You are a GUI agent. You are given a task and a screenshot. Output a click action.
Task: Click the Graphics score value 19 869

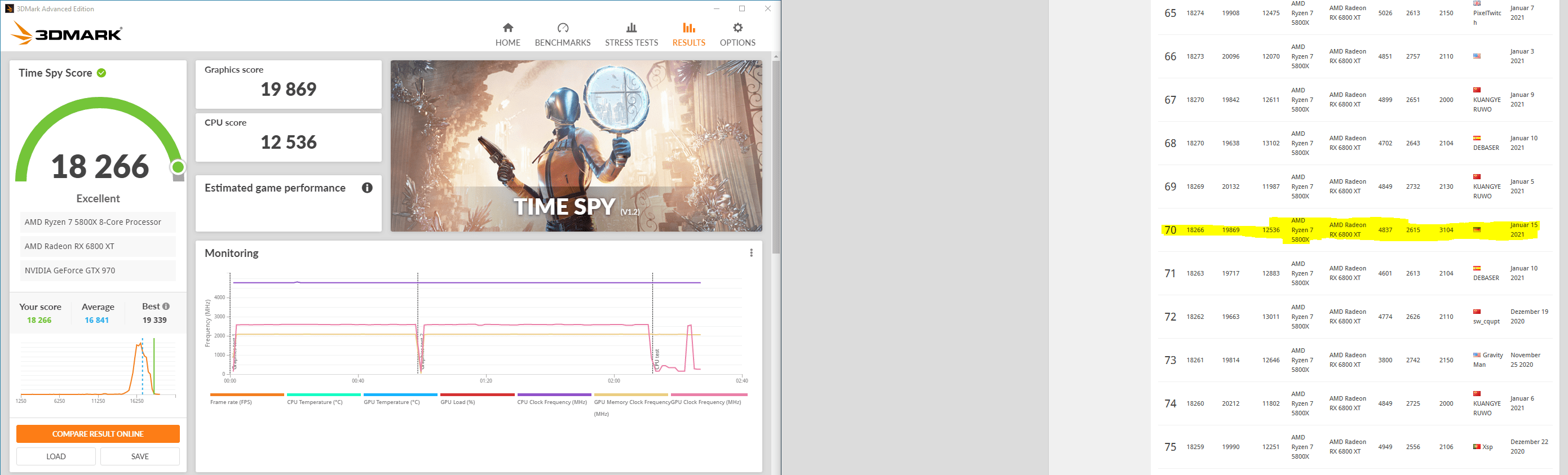[289, 90]
